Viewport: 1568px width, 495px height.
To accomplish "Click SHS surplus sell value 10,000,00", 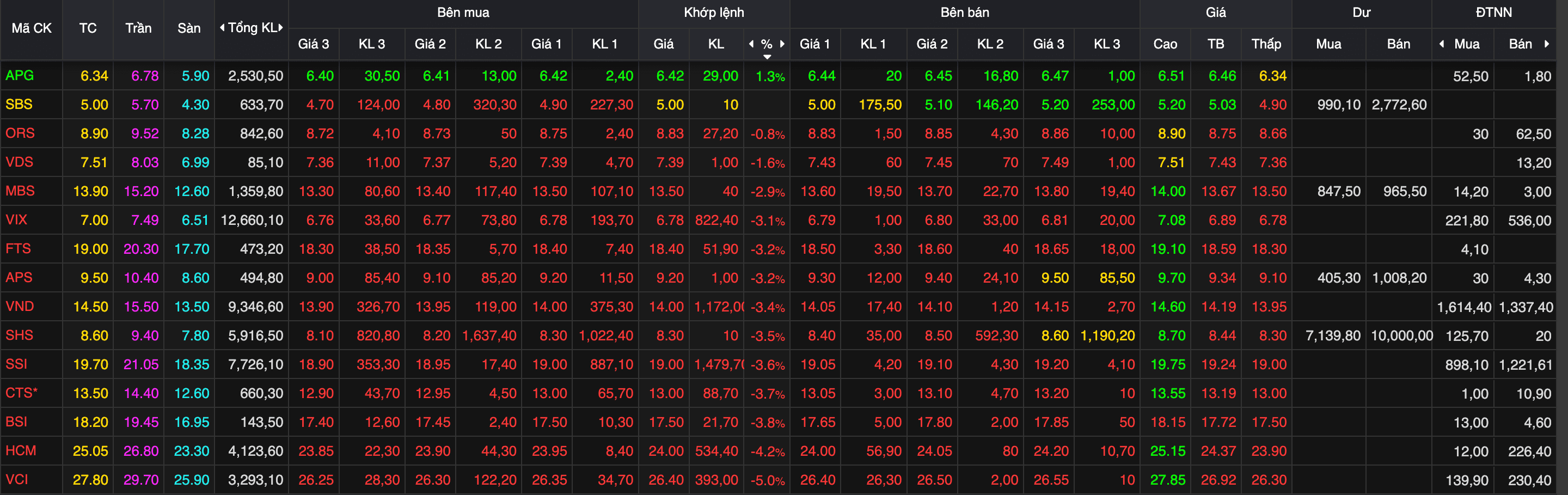I will [x=1402, y=335].
